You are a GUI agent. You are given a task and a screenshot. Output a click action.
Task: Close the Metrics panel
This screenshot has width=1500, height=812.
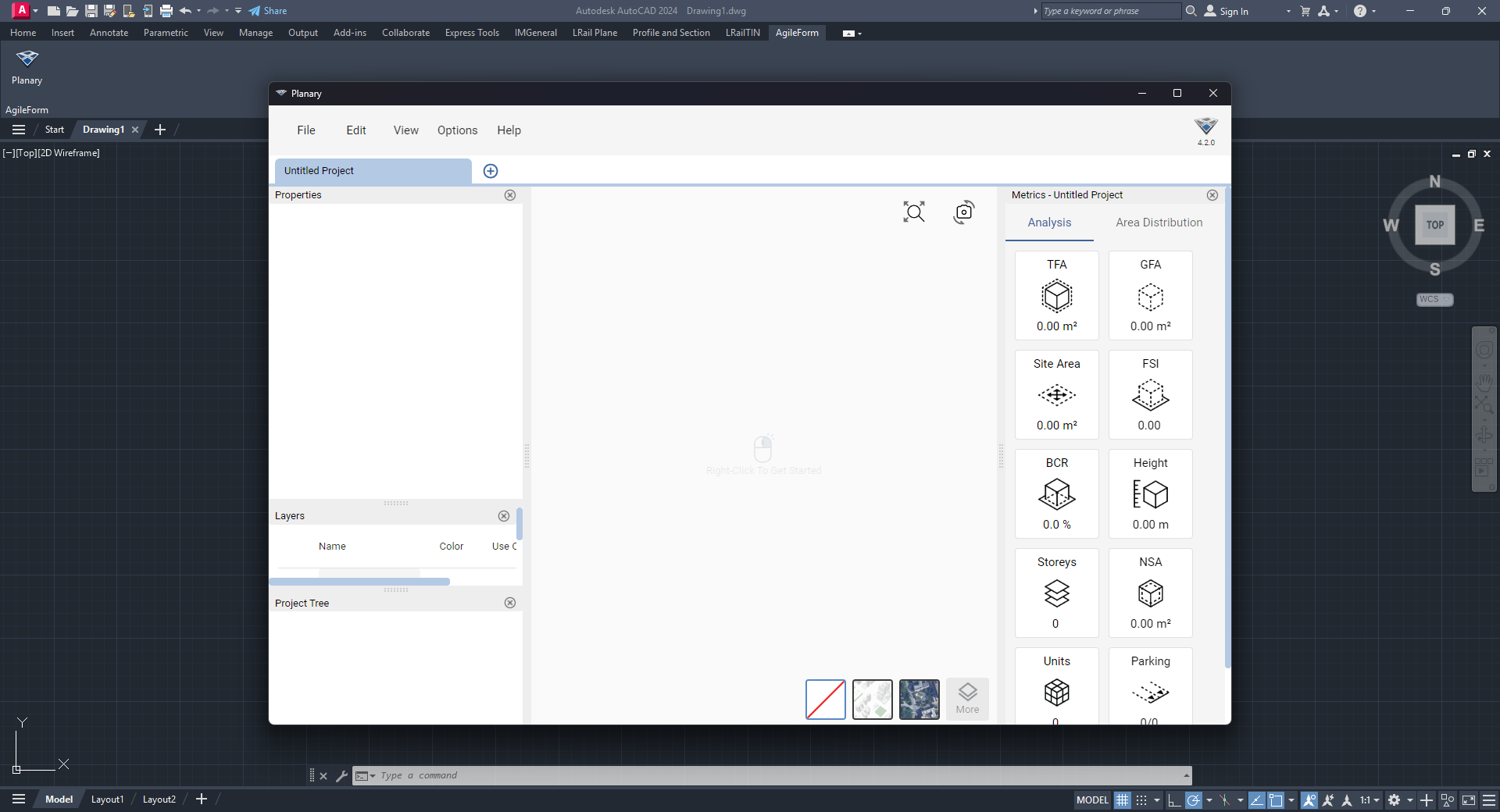click(1212, 195)
